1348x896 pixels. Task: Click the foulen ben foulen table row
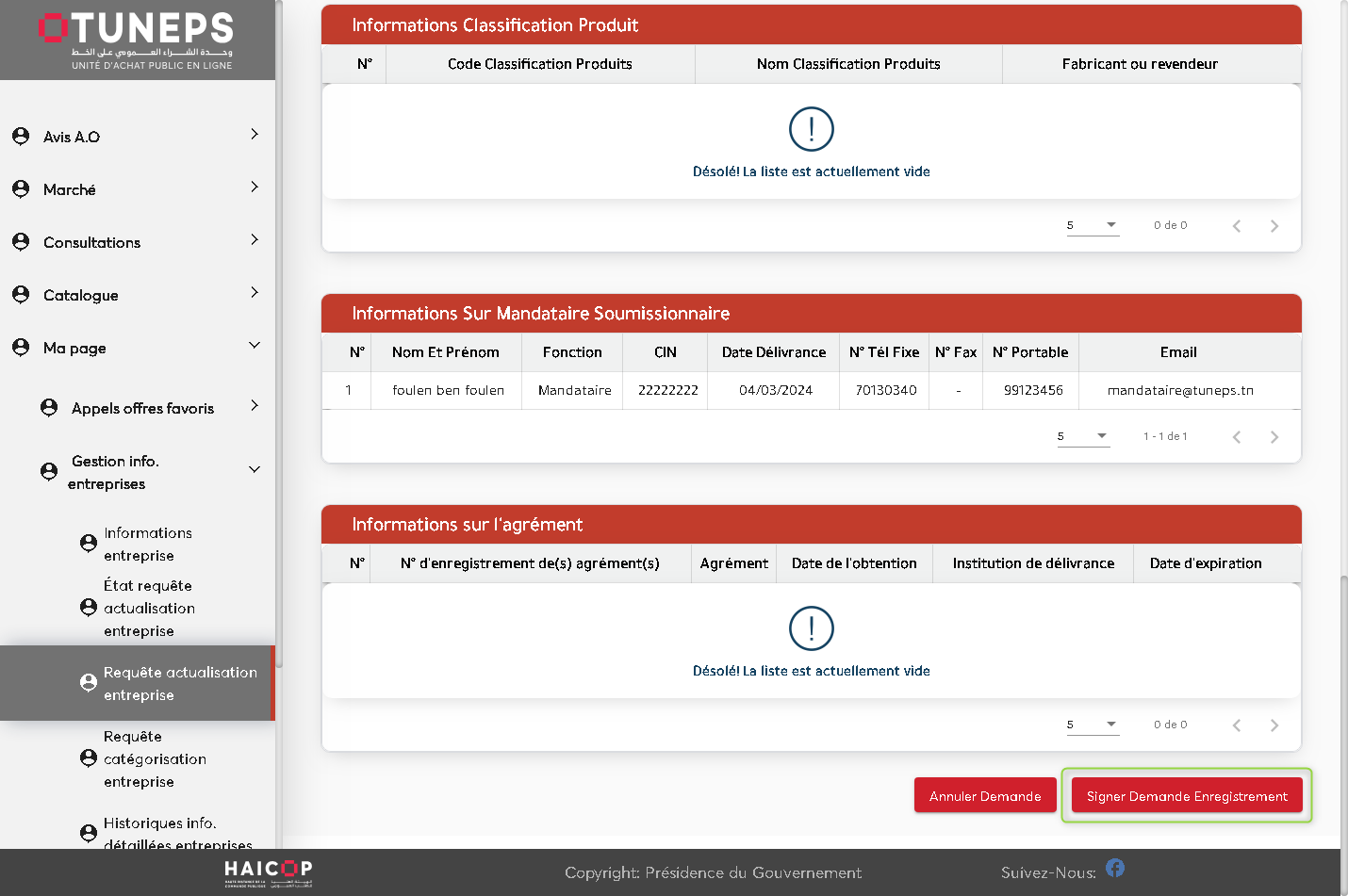coord(449,390)
